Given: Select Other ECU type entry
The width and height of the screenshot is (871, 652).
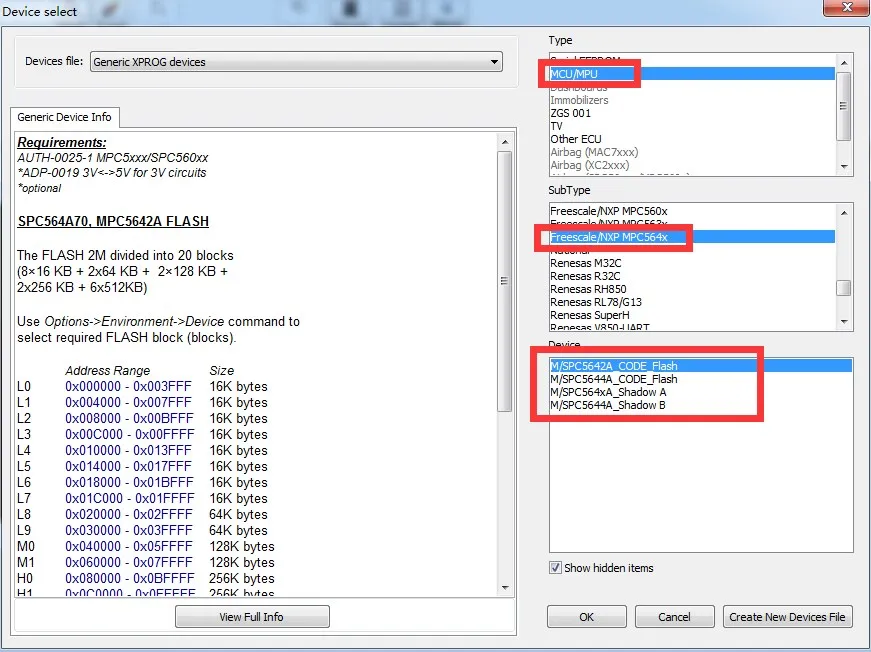Looking at the screenshot, I should pos(692,139).
